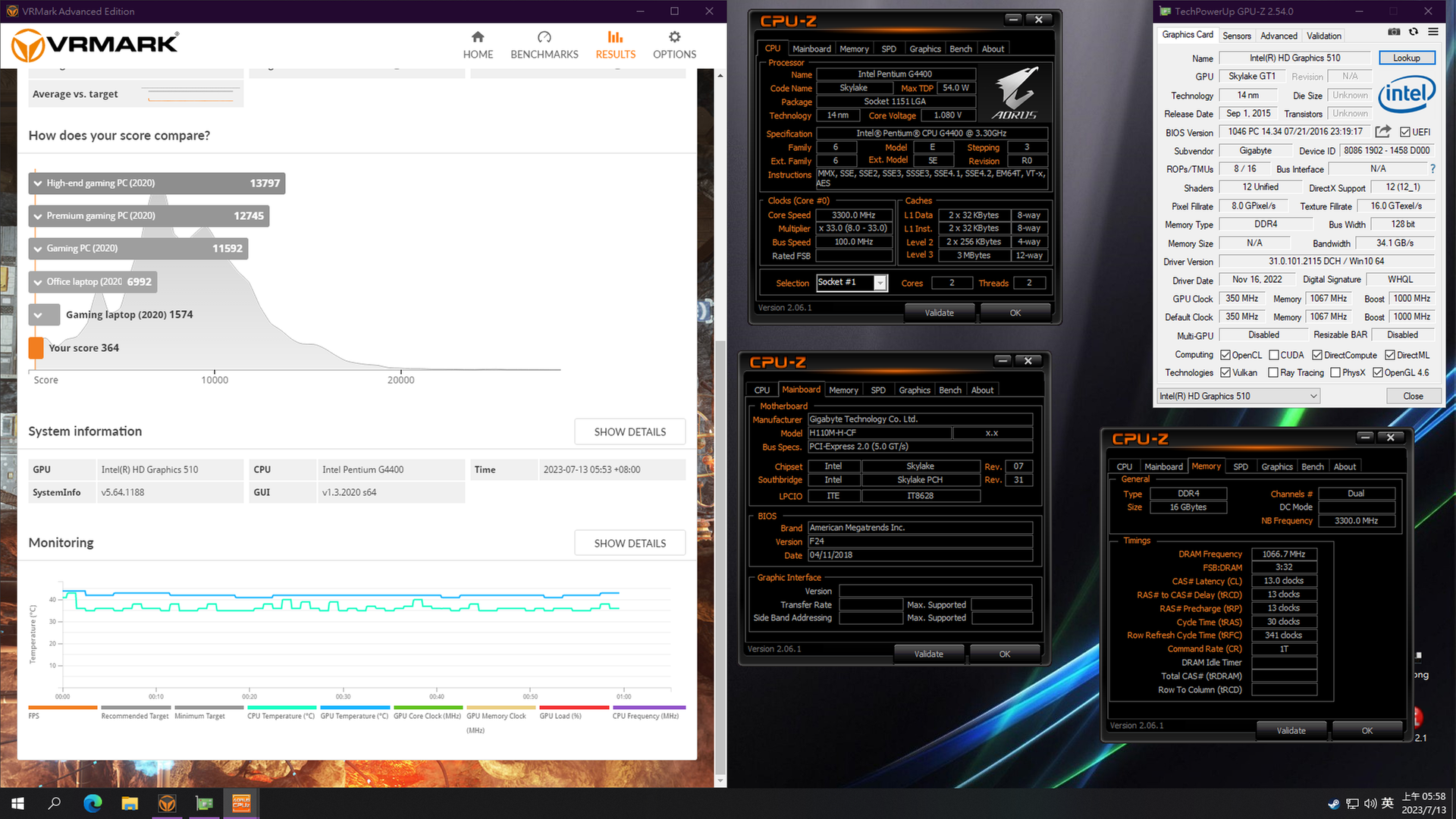Switch to GPU-Z Validation tab
Viewport: 1456px width, 819px height.
point(1324,36)
